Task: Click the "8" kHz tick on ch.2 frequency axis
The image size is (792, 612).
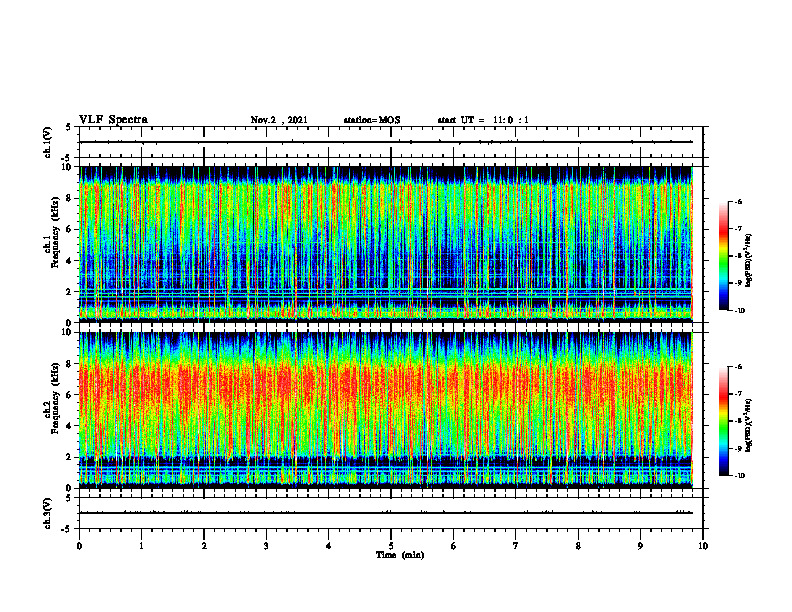Action: pos(70,364)
